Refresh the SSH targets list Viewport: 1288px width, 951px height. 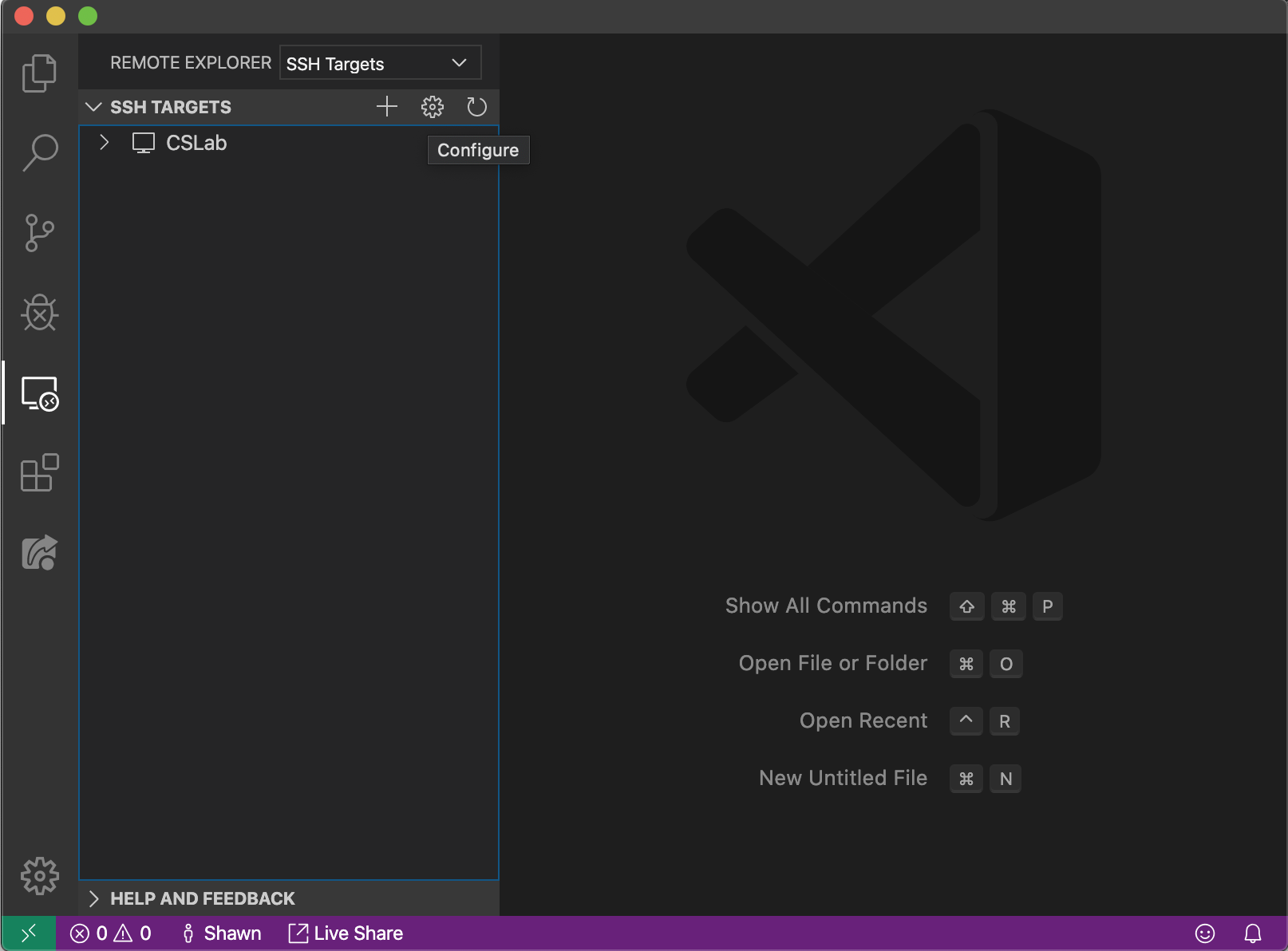pyautogui.click(x=476, y=107)
